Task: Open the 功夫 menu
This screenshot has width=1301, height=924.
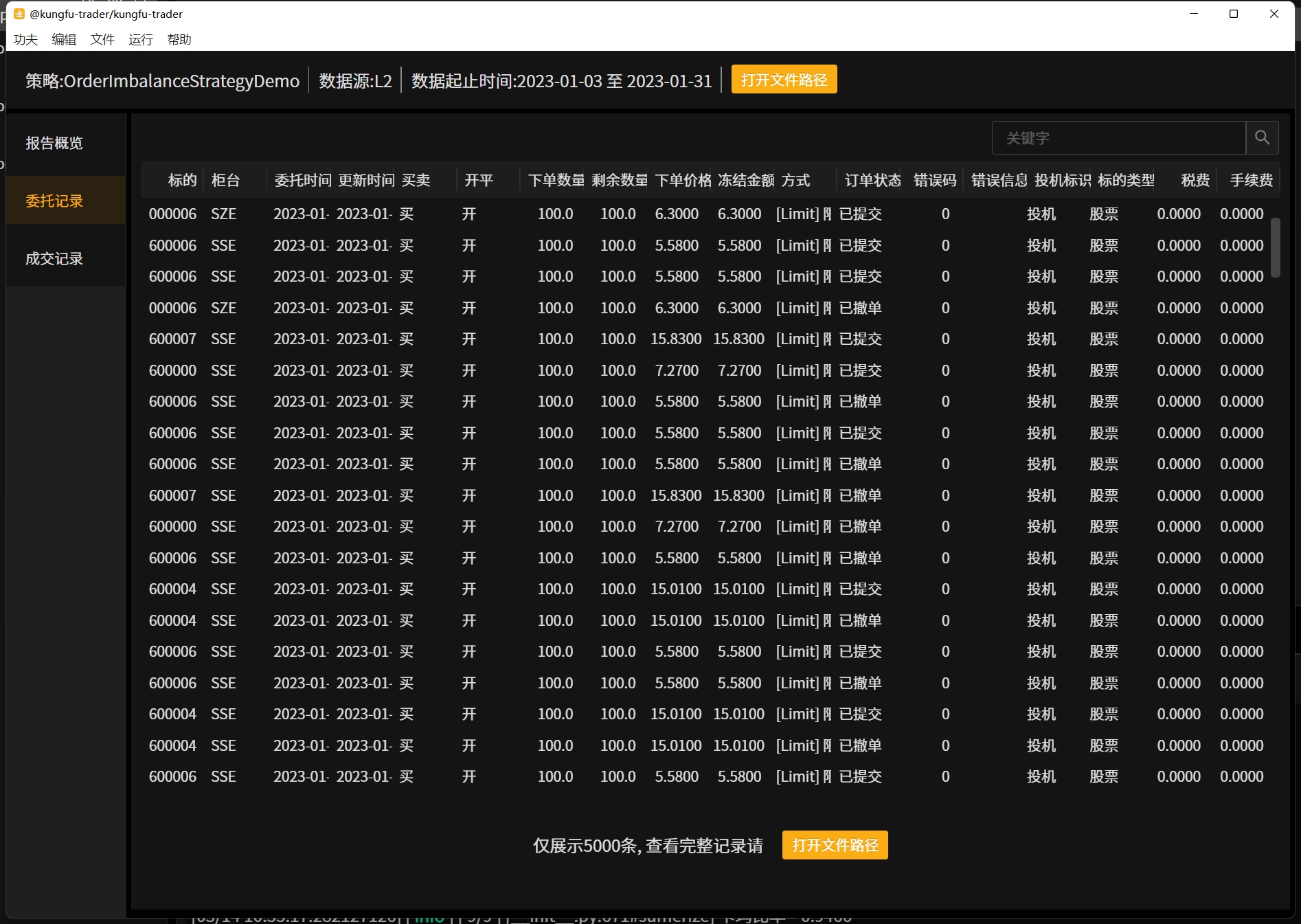Action: point(25,40)
